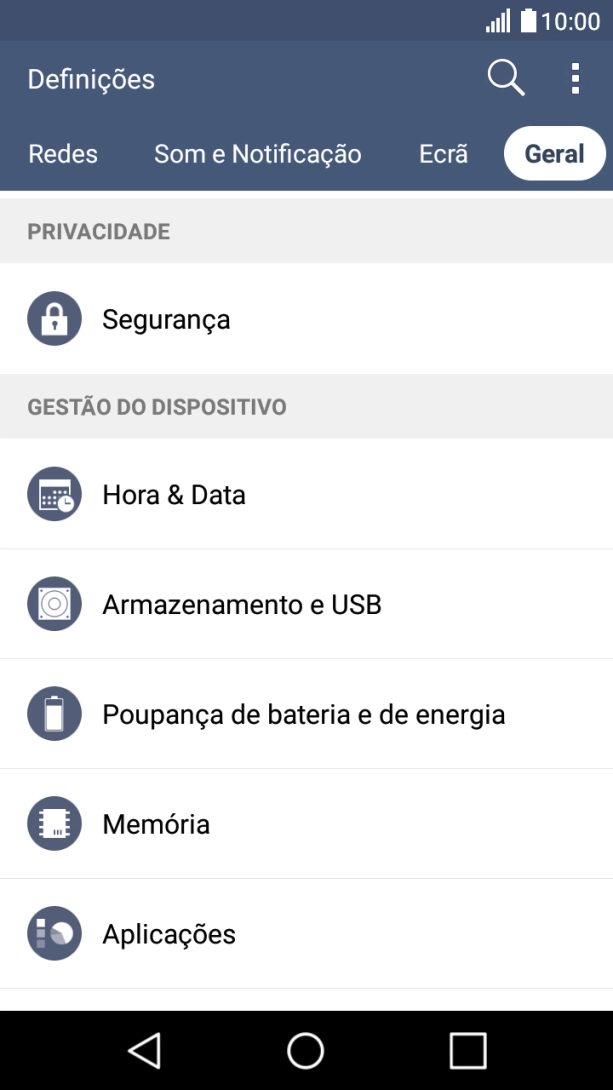
Task: Switch to the Som e Notificação tab
Action: tap(257, 153)
